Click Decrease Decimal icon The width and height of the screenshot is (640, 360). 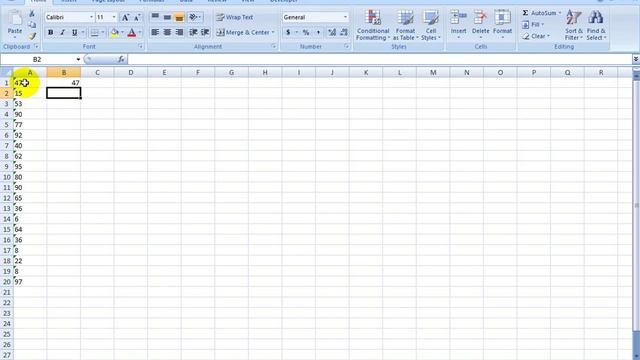click(344, 32)
